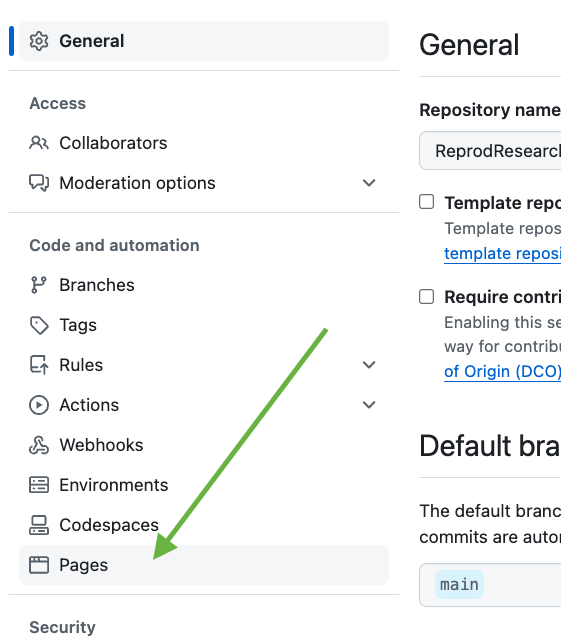The image size is (561, 642).
Task: Click the Moderation options comment icon
Action: (x=39, y=183)
